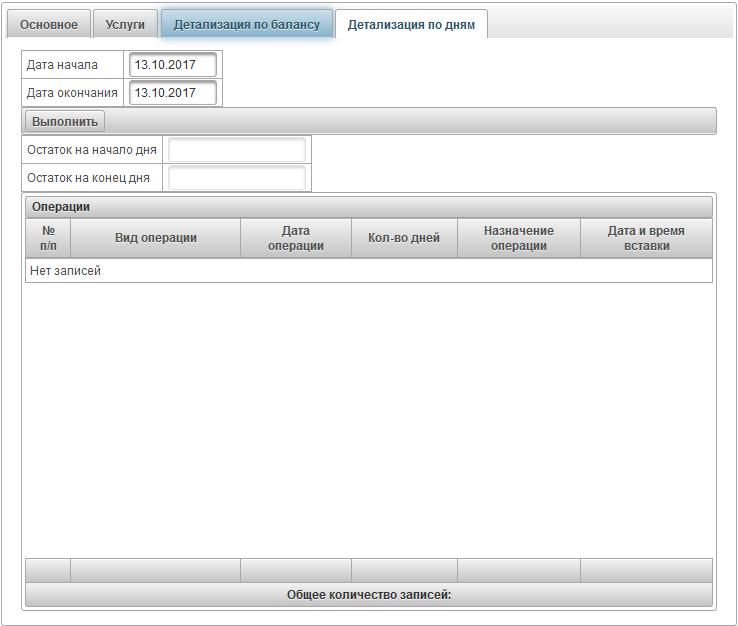Select the Назначение операции column header
738x626 pixels.
[x=518, y=238]
